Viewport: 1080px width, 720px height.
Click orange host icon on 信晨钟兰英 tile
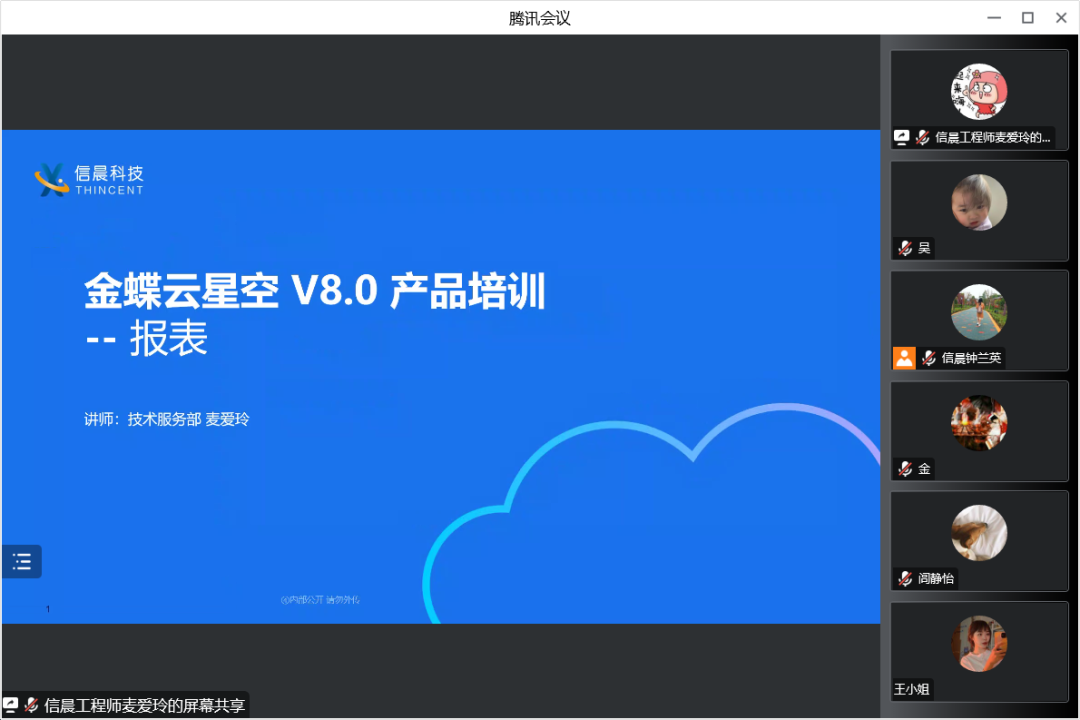pos(904,358)
